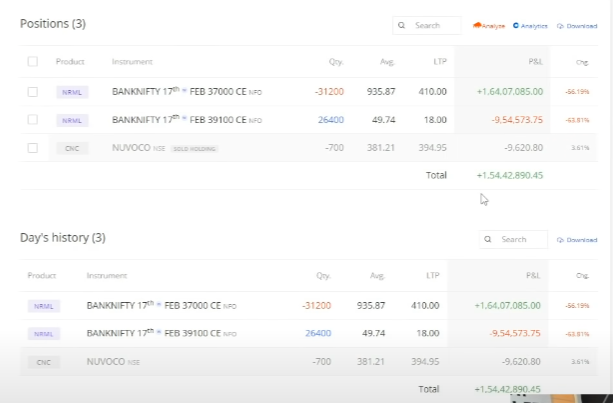
Task: Click the Day's history (3) heading
Action: pos(63,238)
